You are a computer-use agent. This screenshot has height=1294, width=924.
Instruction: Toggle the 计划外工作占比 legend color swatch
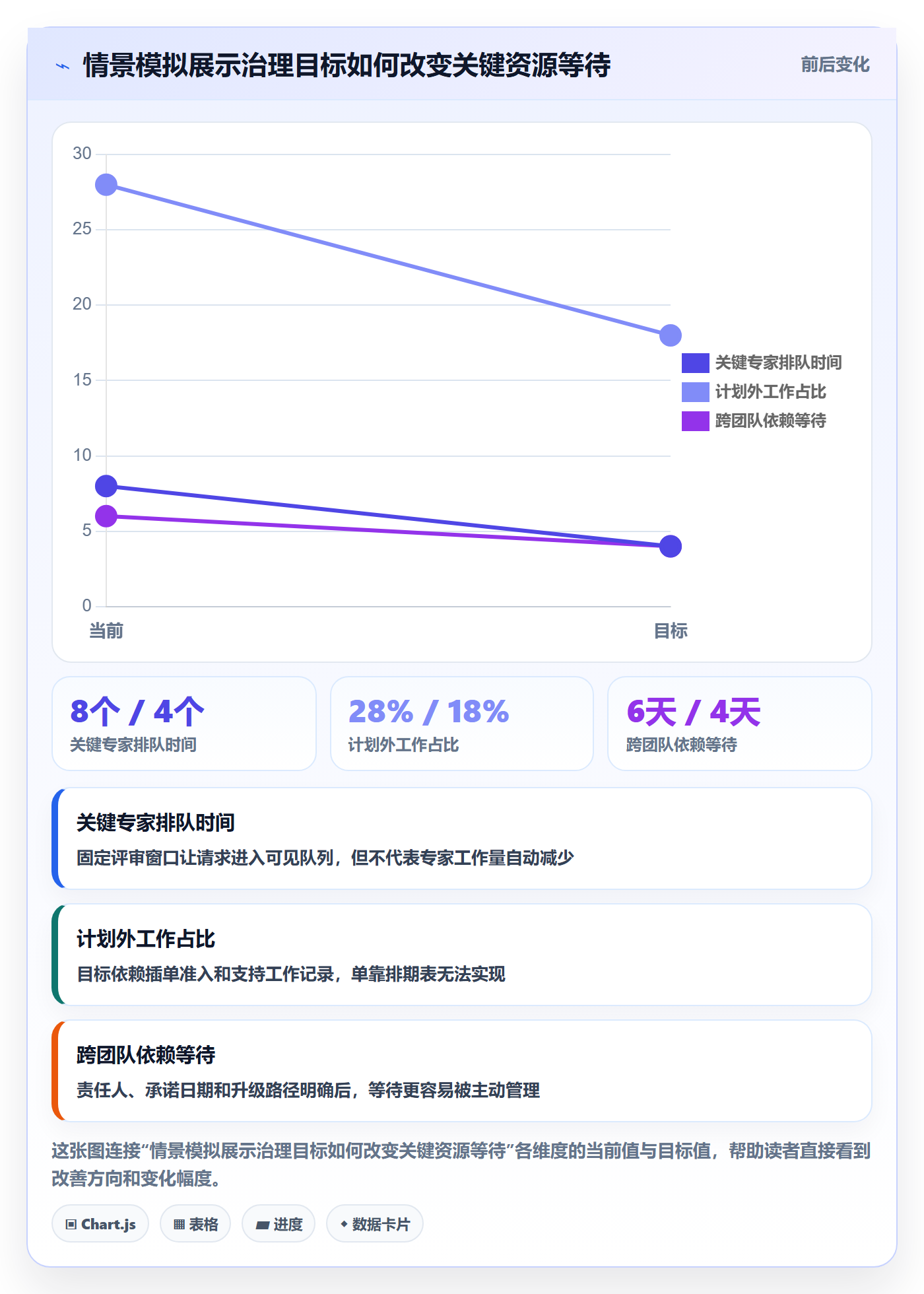(695, 392)
